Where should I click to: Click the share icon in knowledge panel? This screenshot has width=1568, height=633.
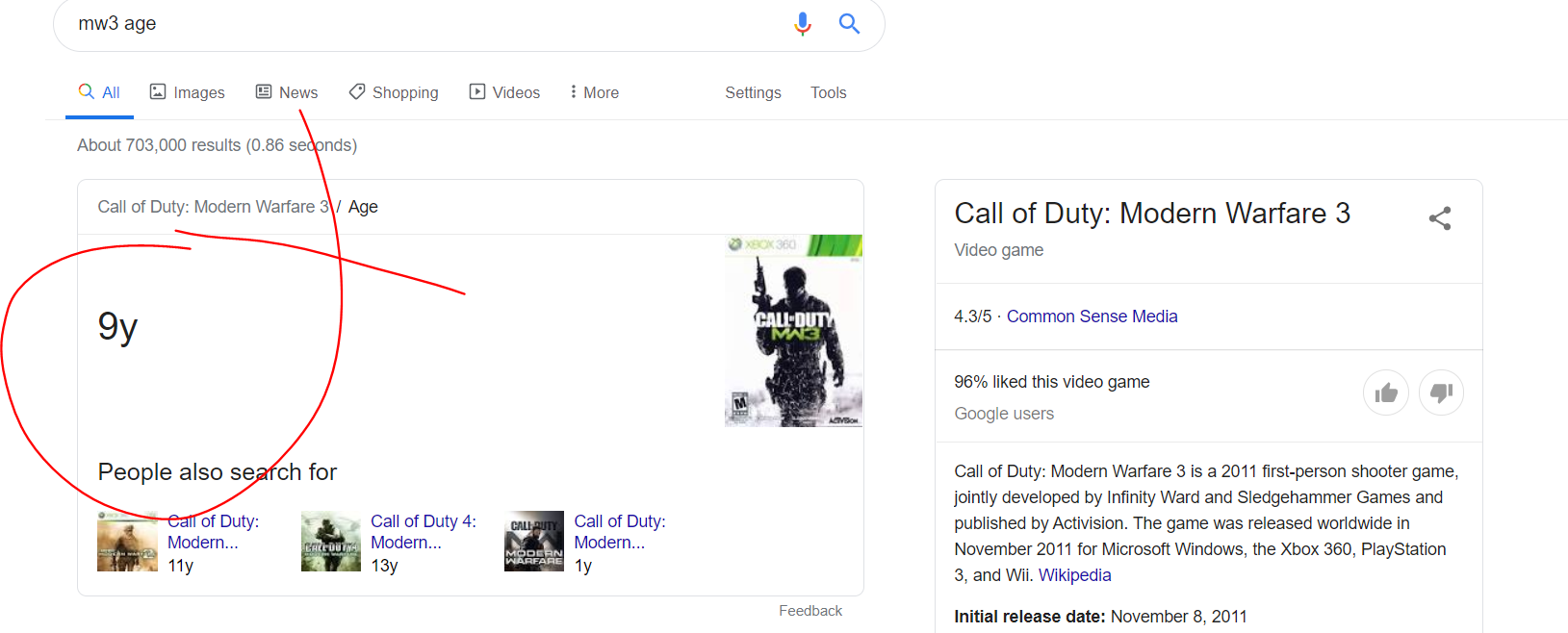coord(1440,218)
